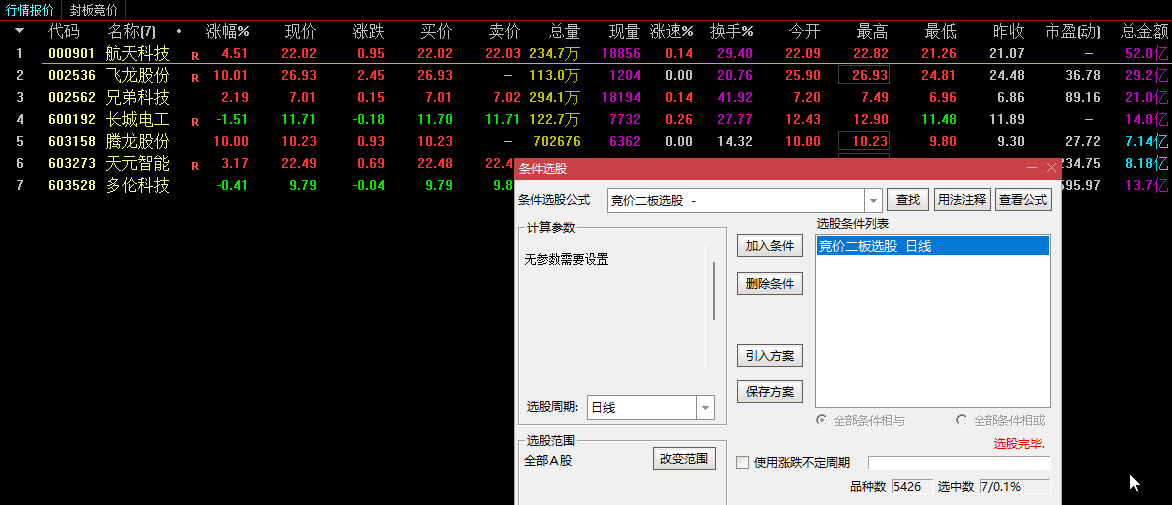Click the 条件选股公式 combo box text

pyautogui.click(x=736, y=200)
